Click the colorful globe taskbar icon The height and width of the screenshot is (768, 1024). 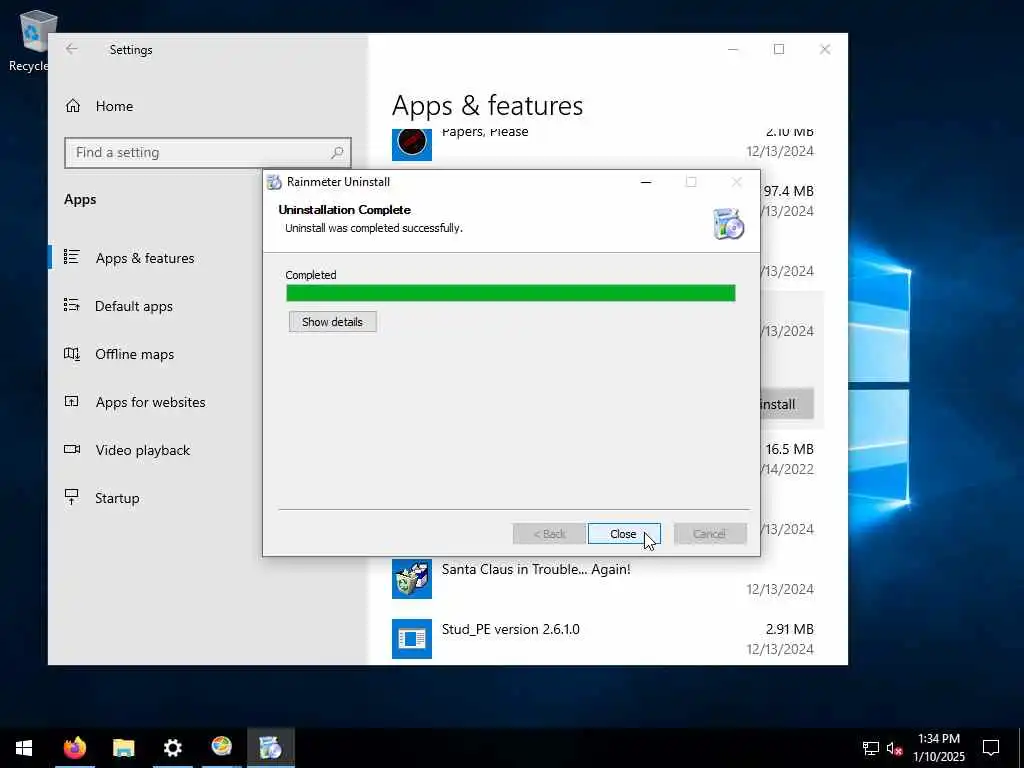click(221, 746)
